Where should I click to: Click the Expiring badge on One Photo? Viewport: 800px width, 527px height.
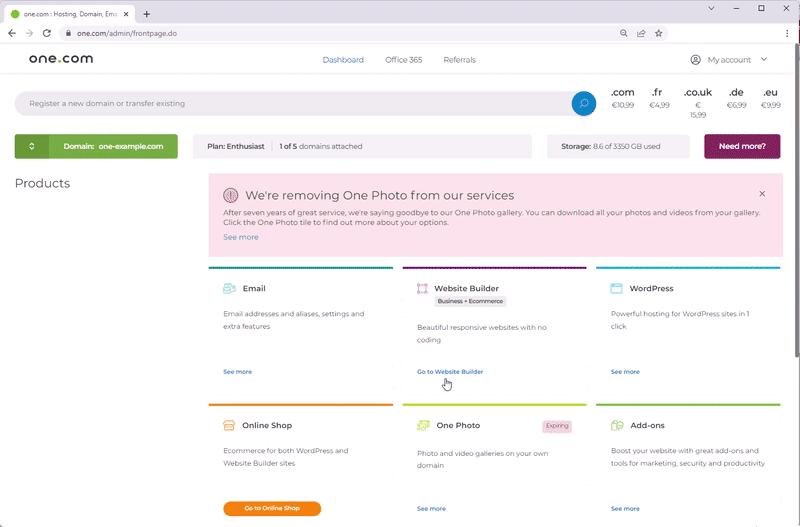coord(557,426)
